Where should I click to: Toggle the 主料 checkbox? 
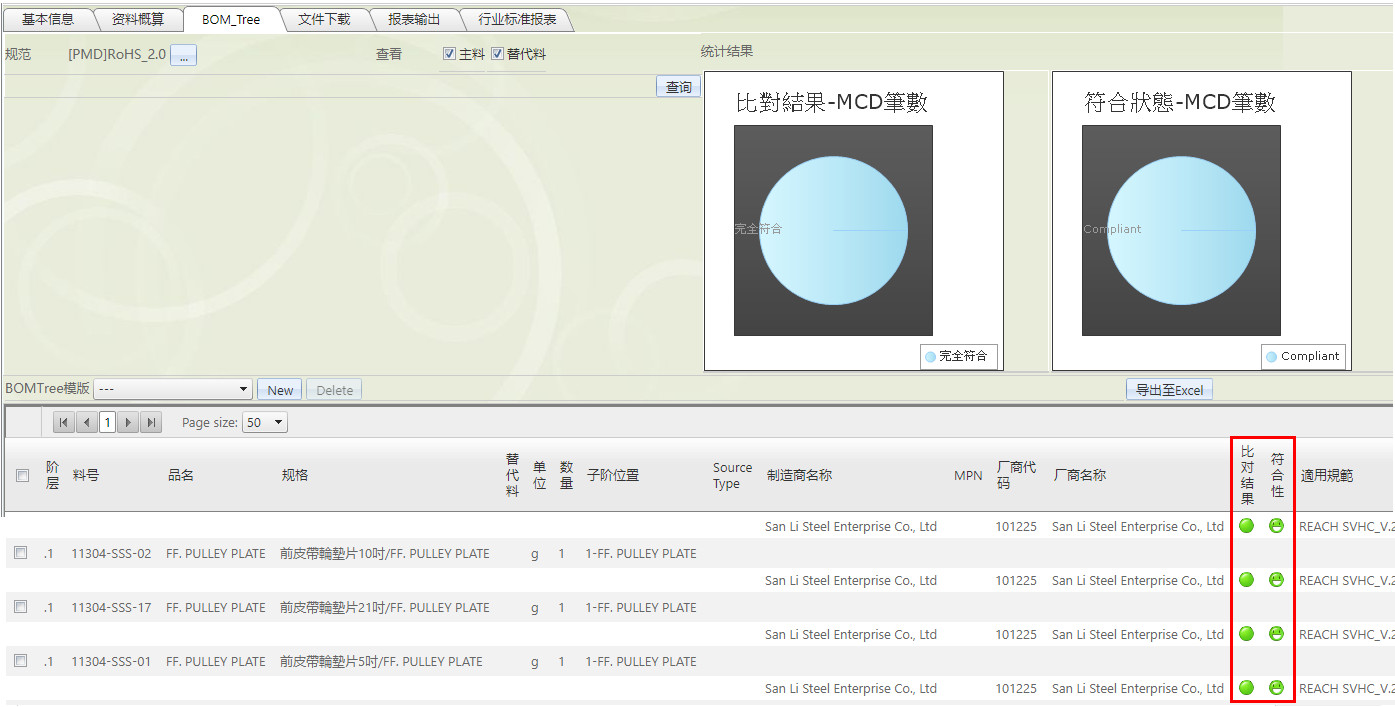[x=450, y=54]
